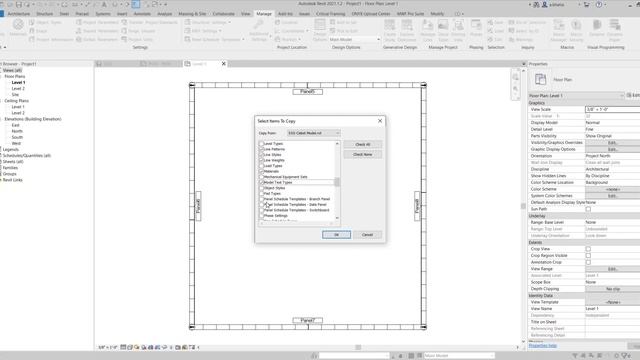The height and width of the screenshot is (360, 640).
Task: Select Phase Settings list item
Action: click(x=276, y=216)
